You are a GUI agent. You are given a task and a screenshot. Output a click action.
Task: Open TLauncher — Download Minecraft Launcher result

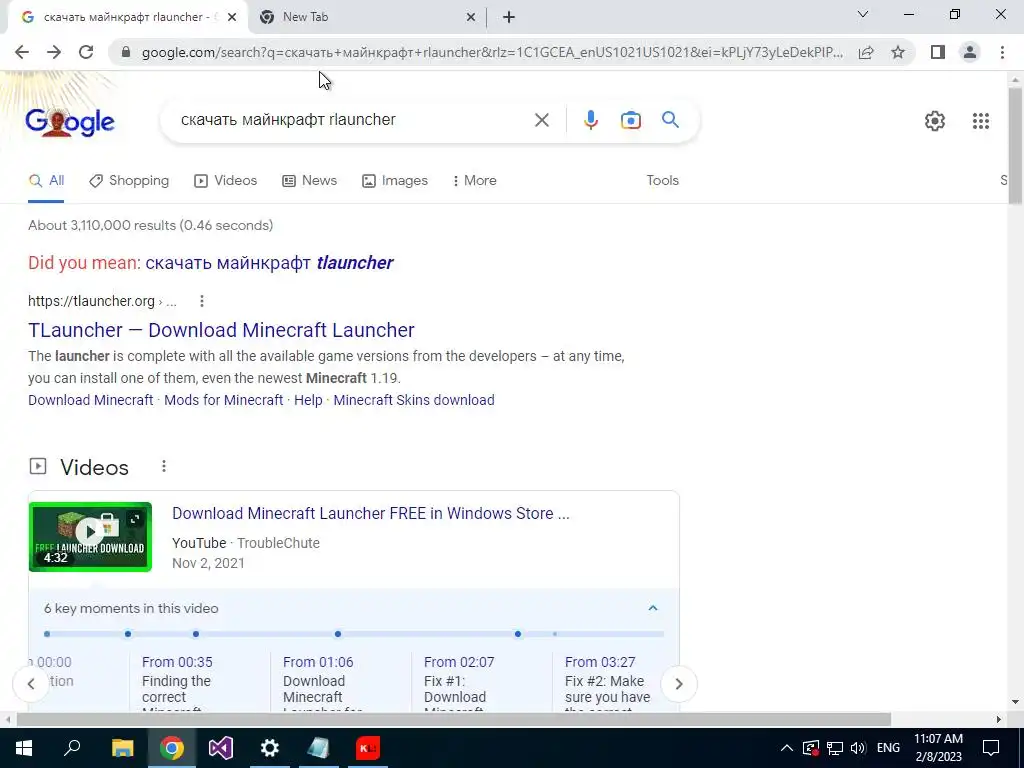click(x=221, y=330)
